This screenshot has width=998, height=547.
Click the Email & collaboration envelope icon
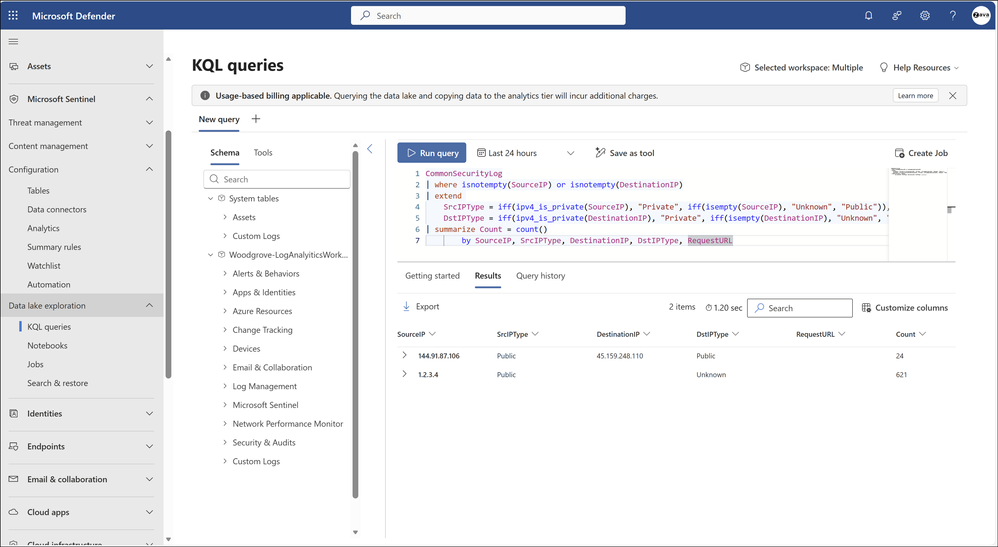point(14,479)
